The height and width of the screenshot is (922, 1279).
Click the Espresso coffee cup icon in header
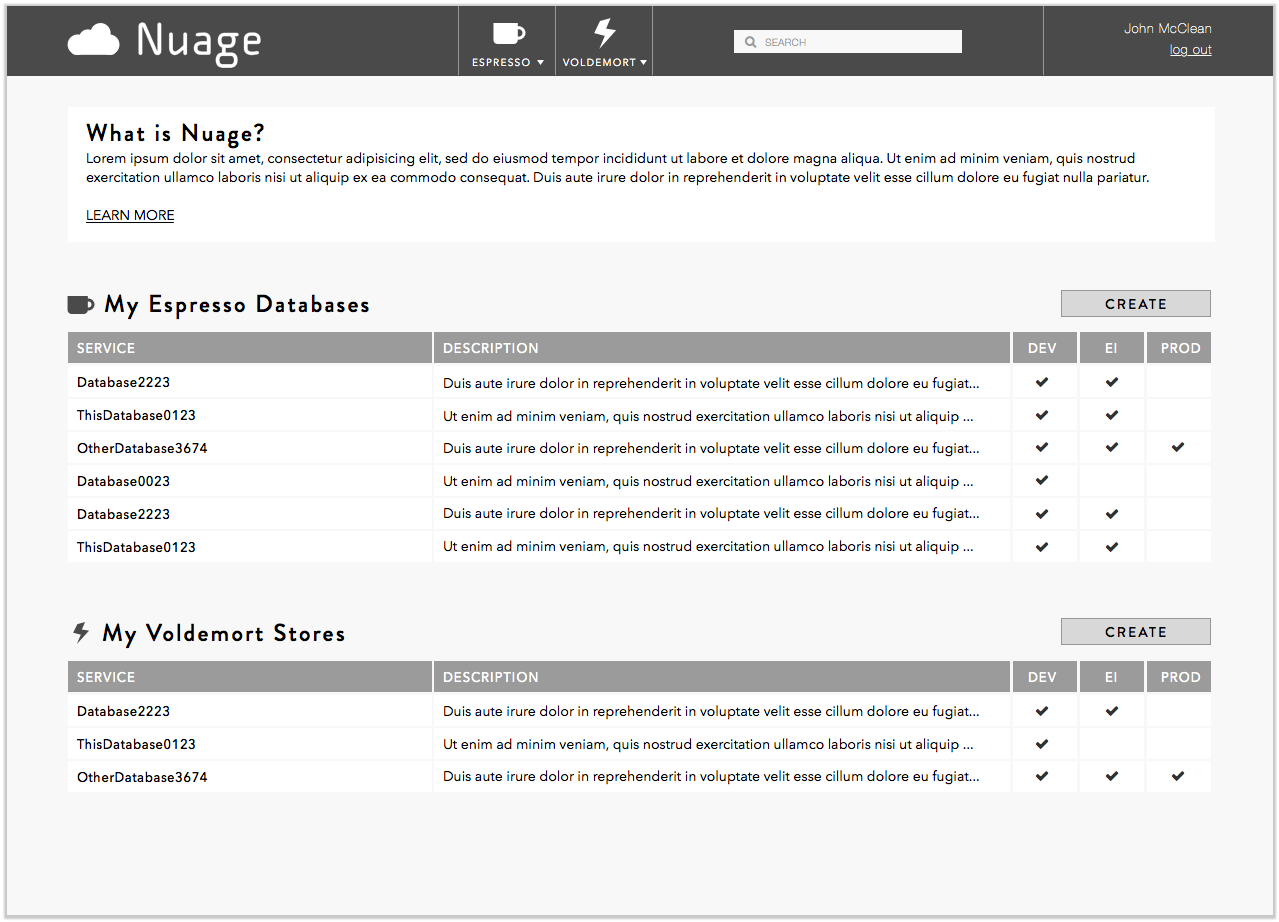[x=508, y=33]
